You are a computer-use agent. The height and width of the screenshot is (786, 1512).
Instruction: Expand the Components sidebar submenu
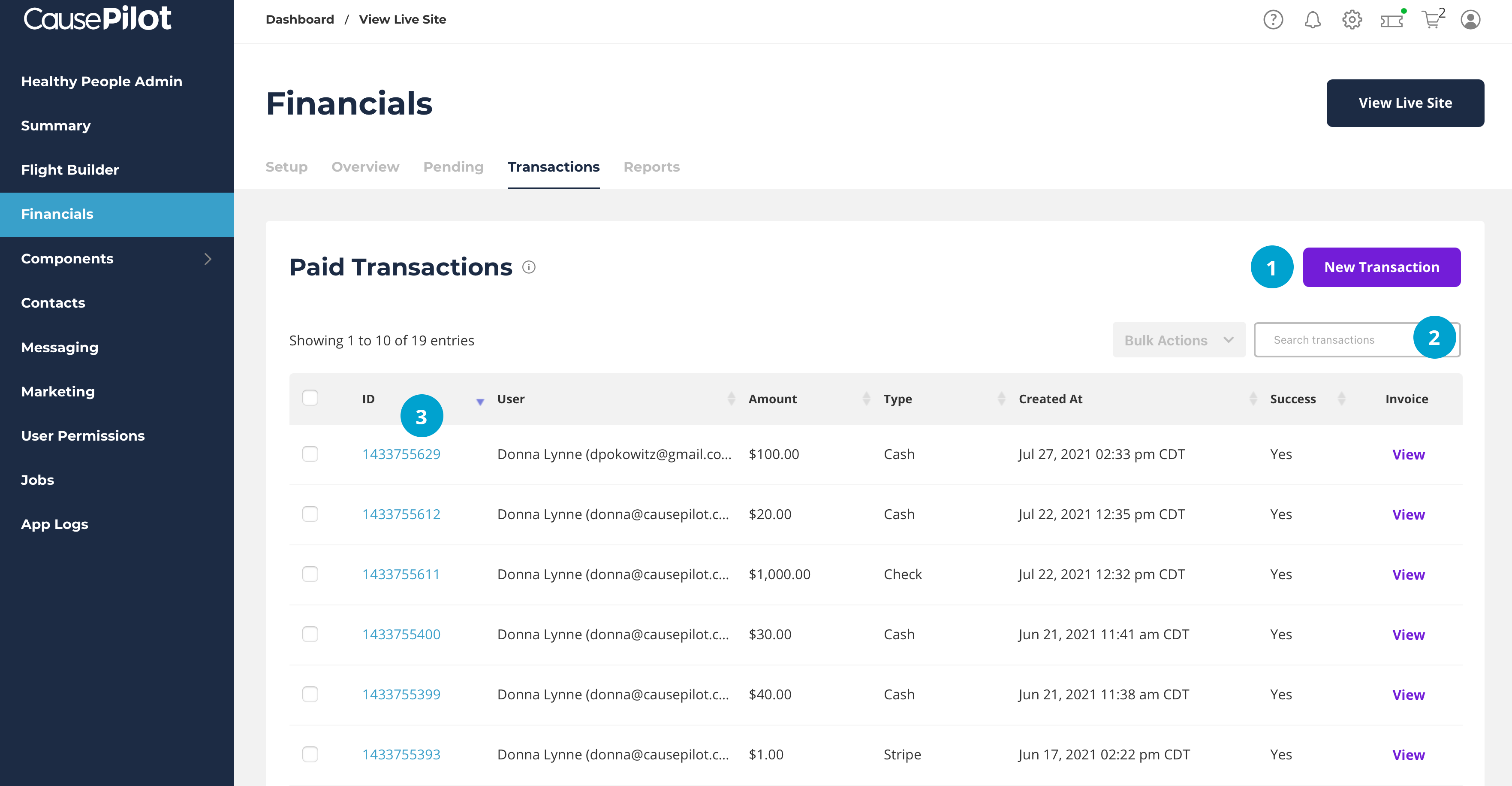[x=208, y=258]
